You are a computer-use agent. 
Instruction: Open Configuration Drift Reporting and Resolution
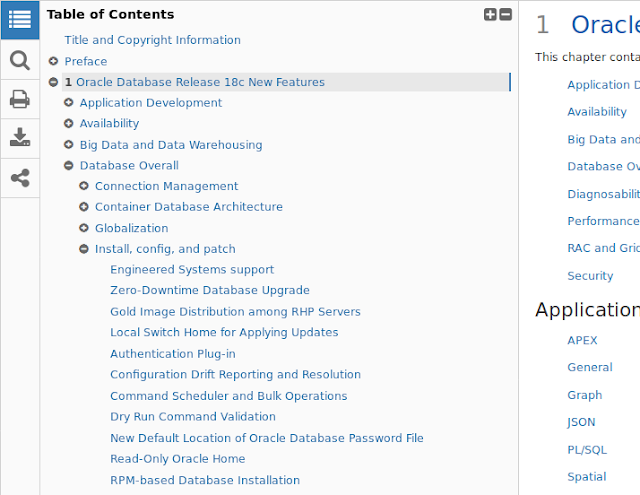[x=235, y=375]
